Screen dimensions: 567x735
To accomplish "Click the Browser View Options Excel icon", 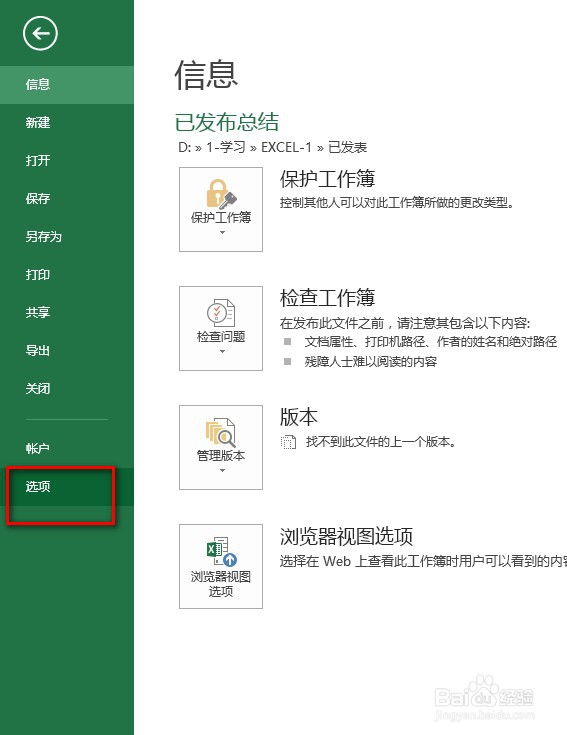I will pos(222,552).
